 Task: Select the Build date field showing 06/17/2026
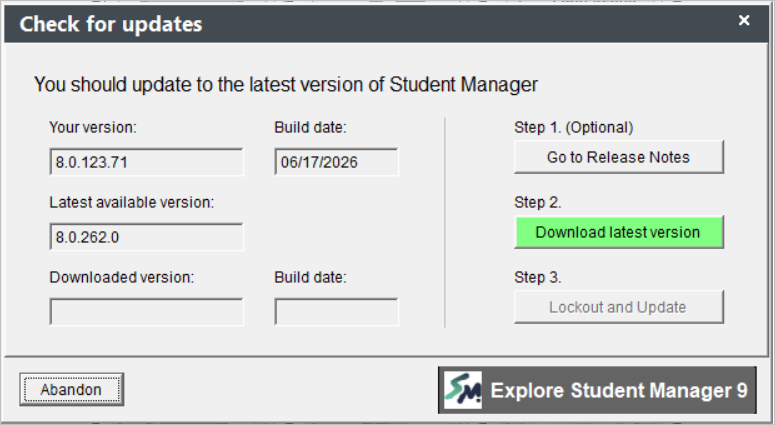pyautogui.click(x=336, y=162)
